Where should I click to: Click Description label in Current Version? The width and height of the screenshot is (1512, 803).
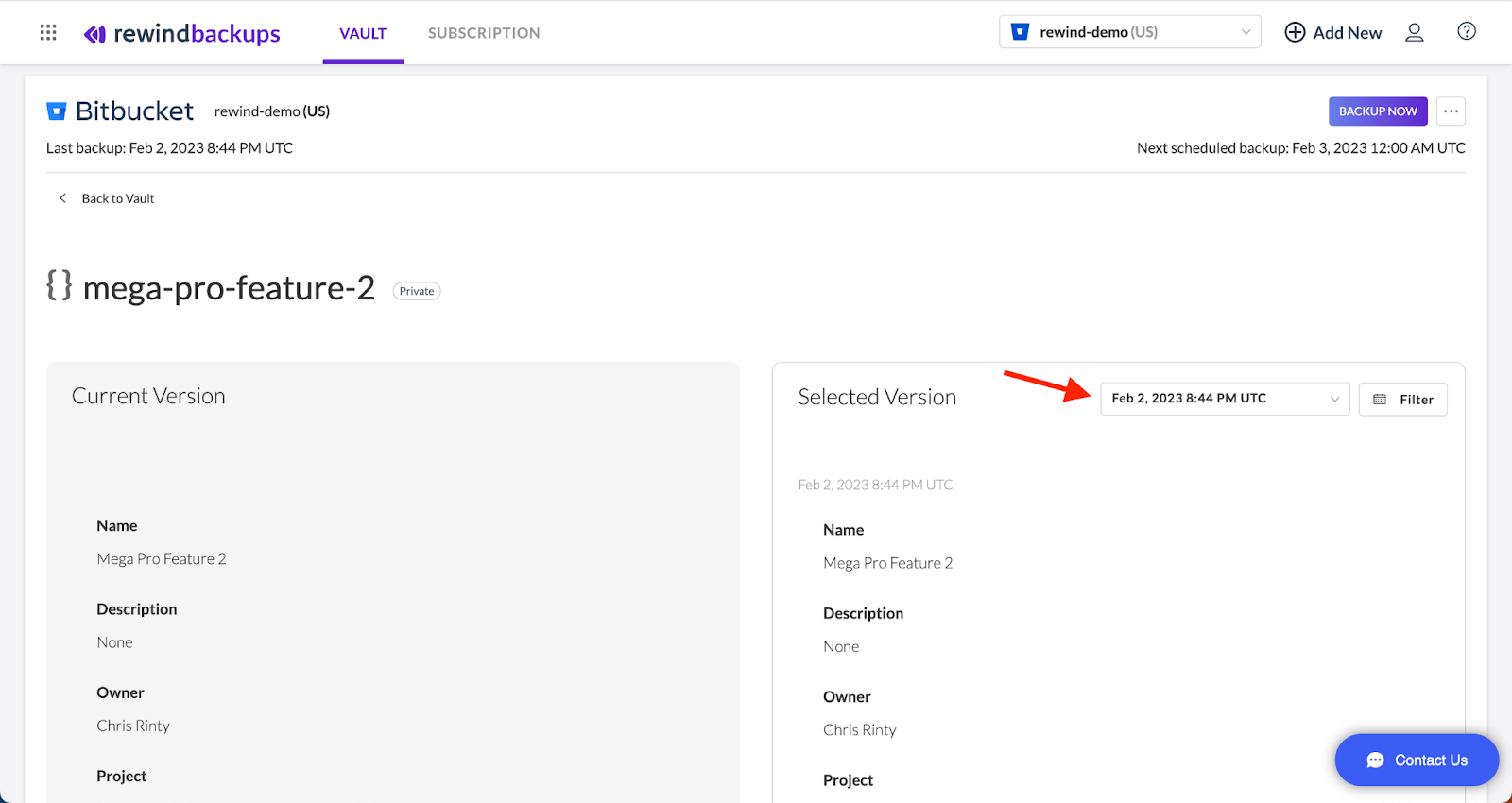click(137, 609)
